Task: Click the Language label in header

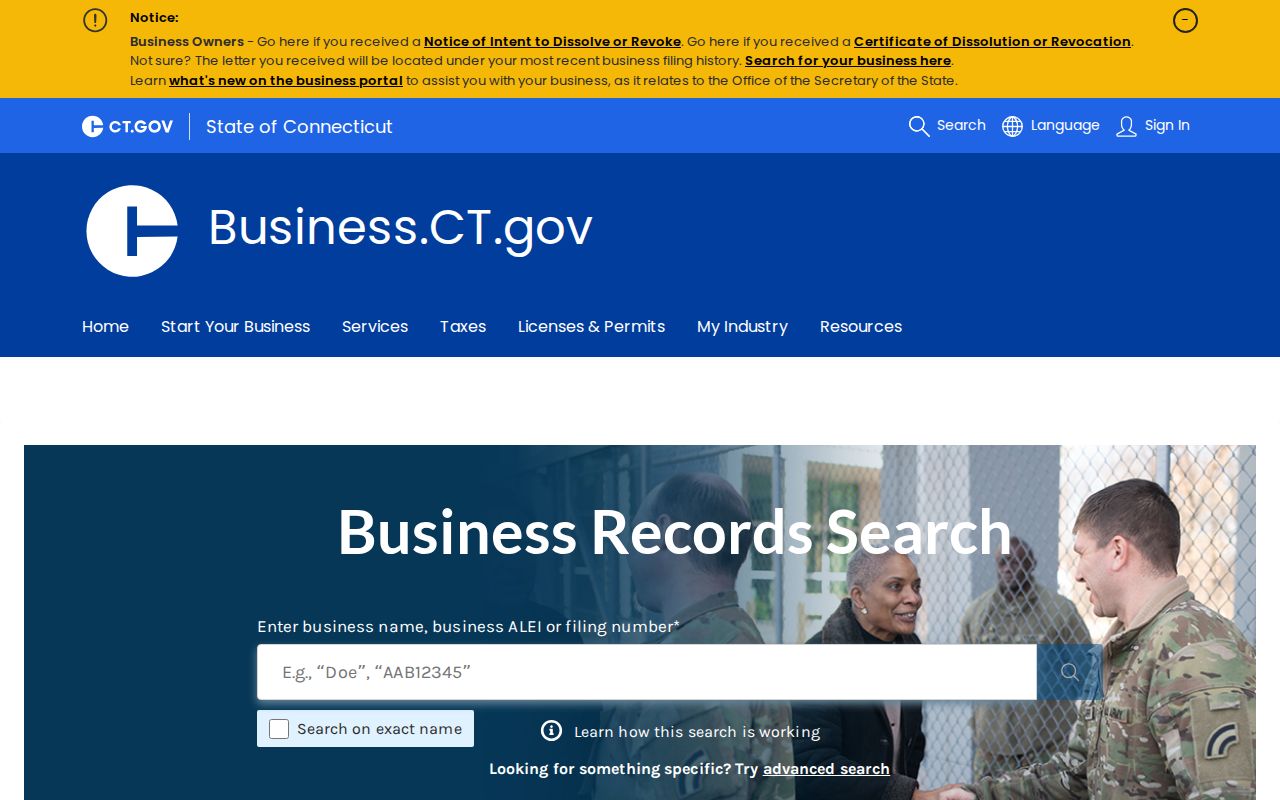Action: point(1065,125)
